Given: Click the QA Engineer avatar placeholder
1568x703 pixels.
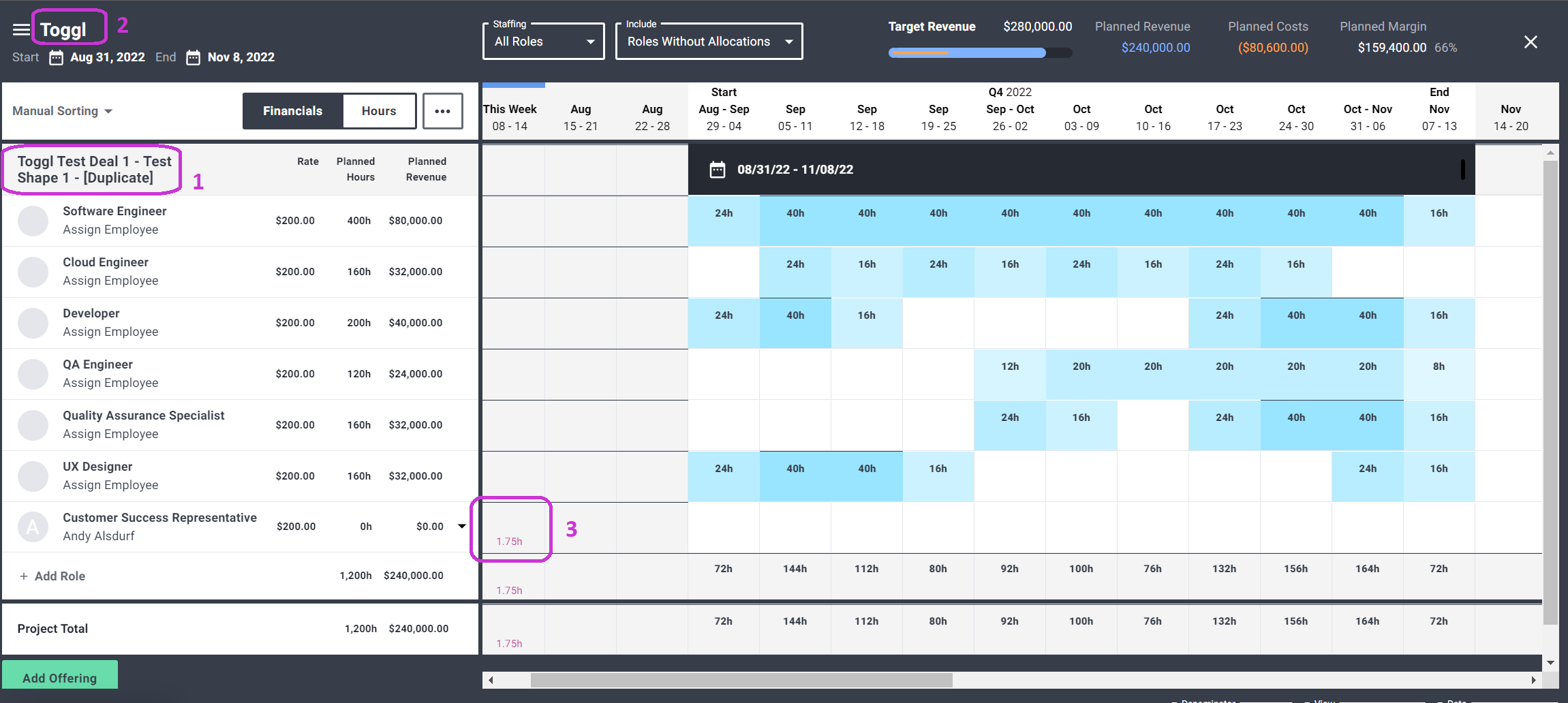Looking at the screenshot, I should click(33, 374).
